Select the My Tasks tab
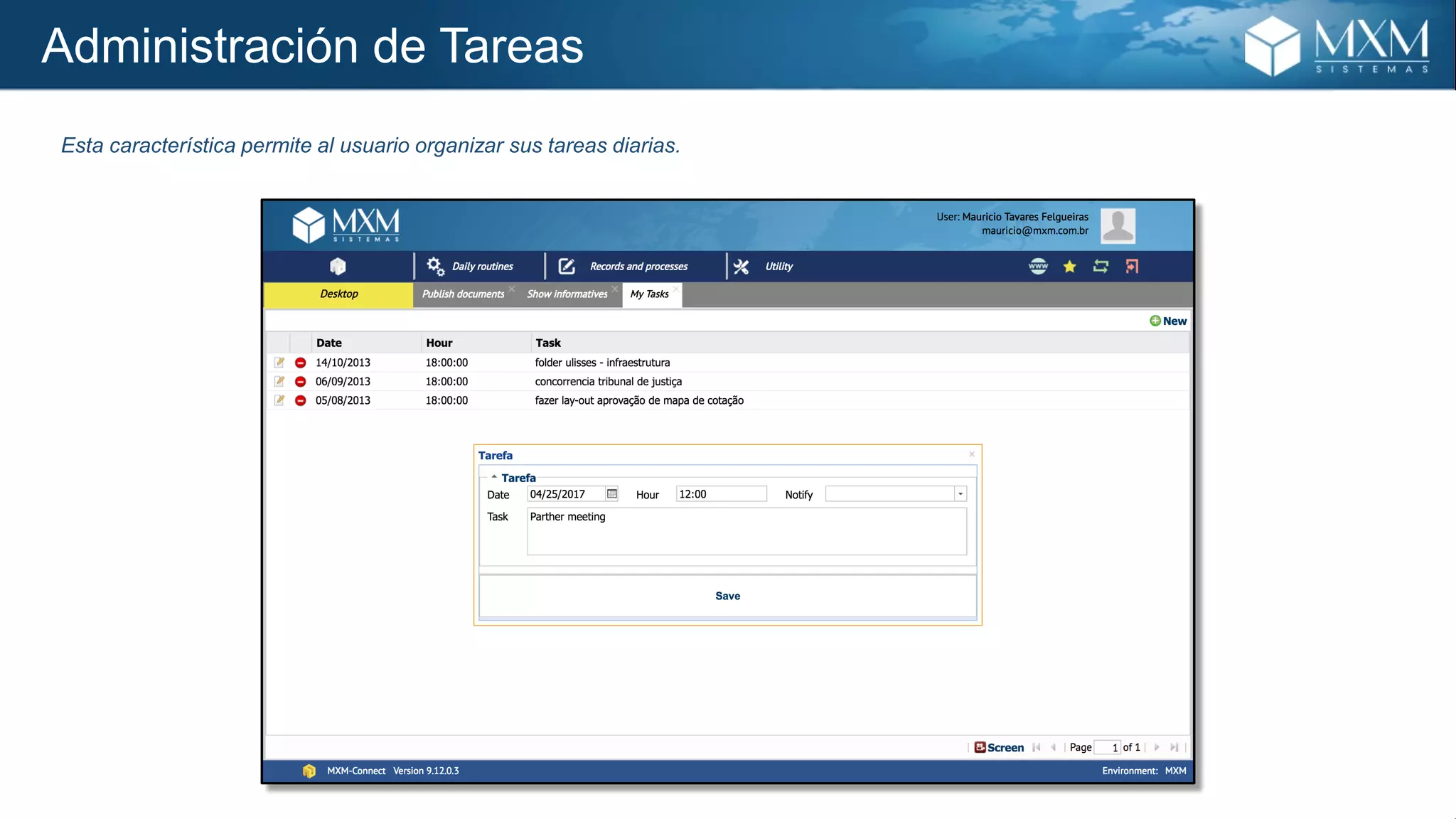The width and height of the screenshot is (1456, 819). click(x=649, y=294)
